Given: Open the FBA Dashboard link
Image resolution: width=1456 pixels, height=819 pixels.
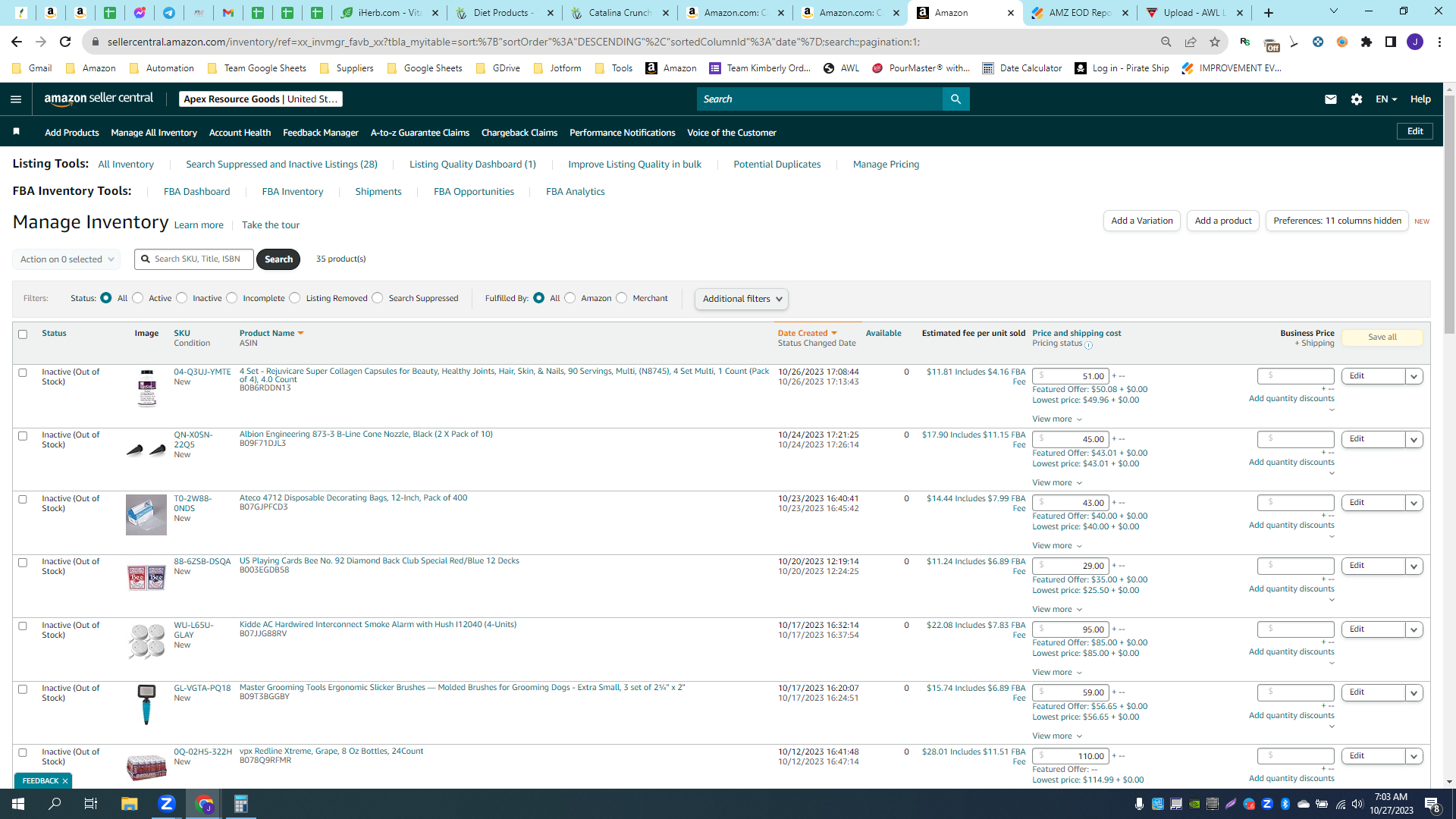Looking at the screenshot, I should (x=196, y=192).
